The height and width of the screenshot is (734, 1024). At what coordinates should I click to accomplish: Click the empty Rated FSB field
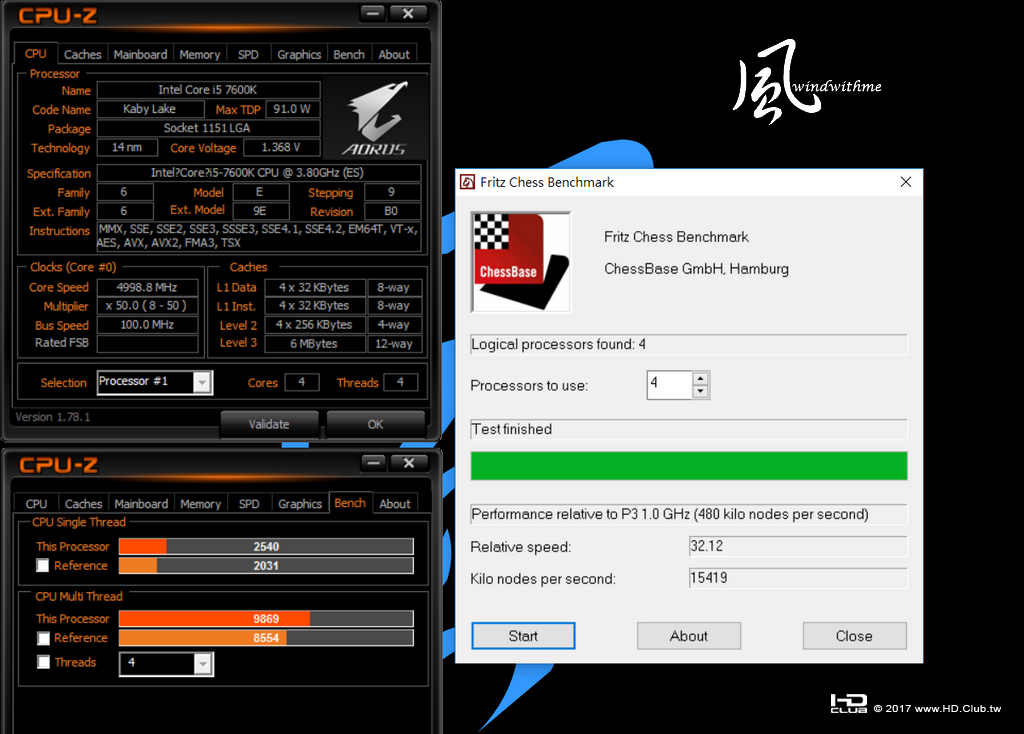(x=148, y=343)
